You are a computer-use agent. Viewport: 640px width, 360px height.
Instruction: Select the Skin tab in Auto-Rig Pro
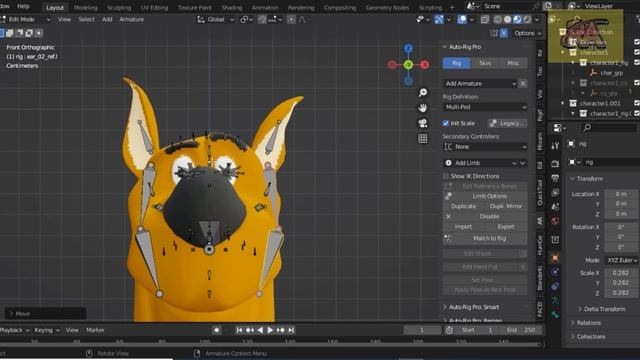point(485,63)
